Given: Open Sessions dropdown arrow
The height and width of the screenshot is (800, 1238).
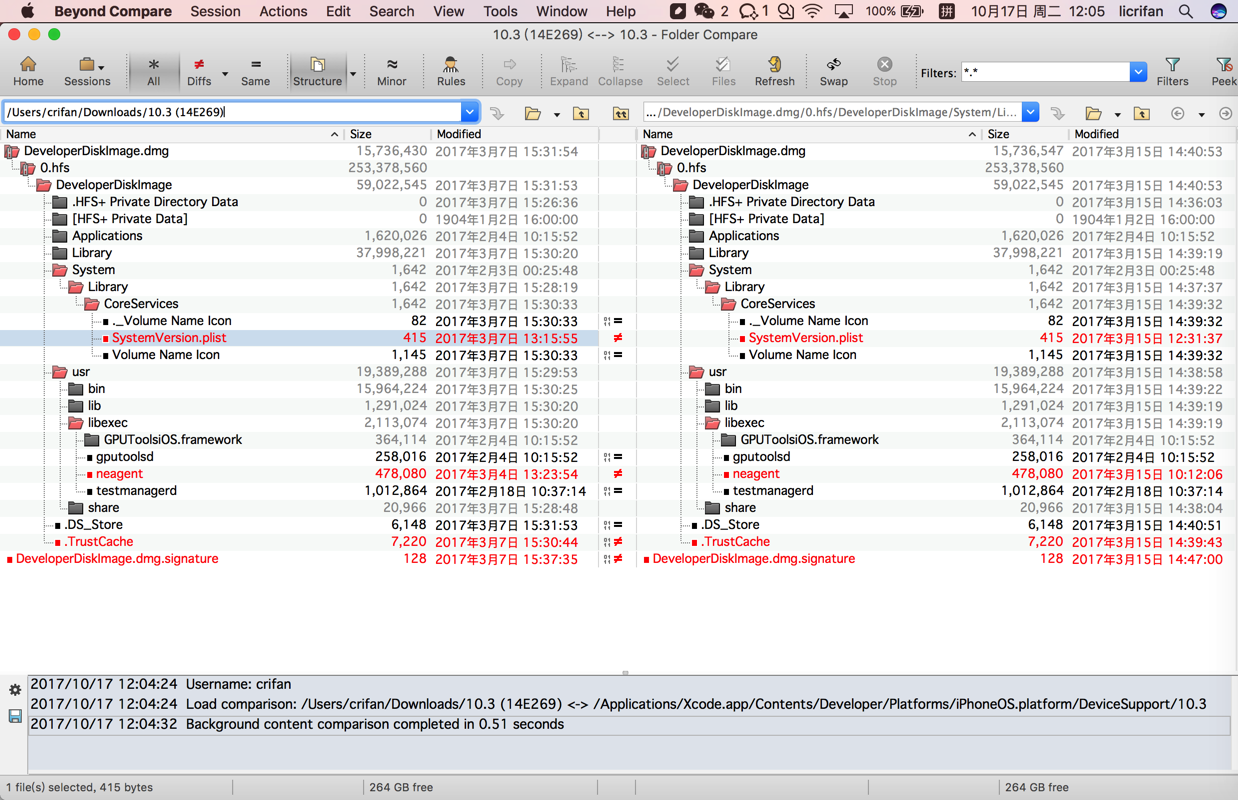Looking at the screenshot, I should 102,68.
